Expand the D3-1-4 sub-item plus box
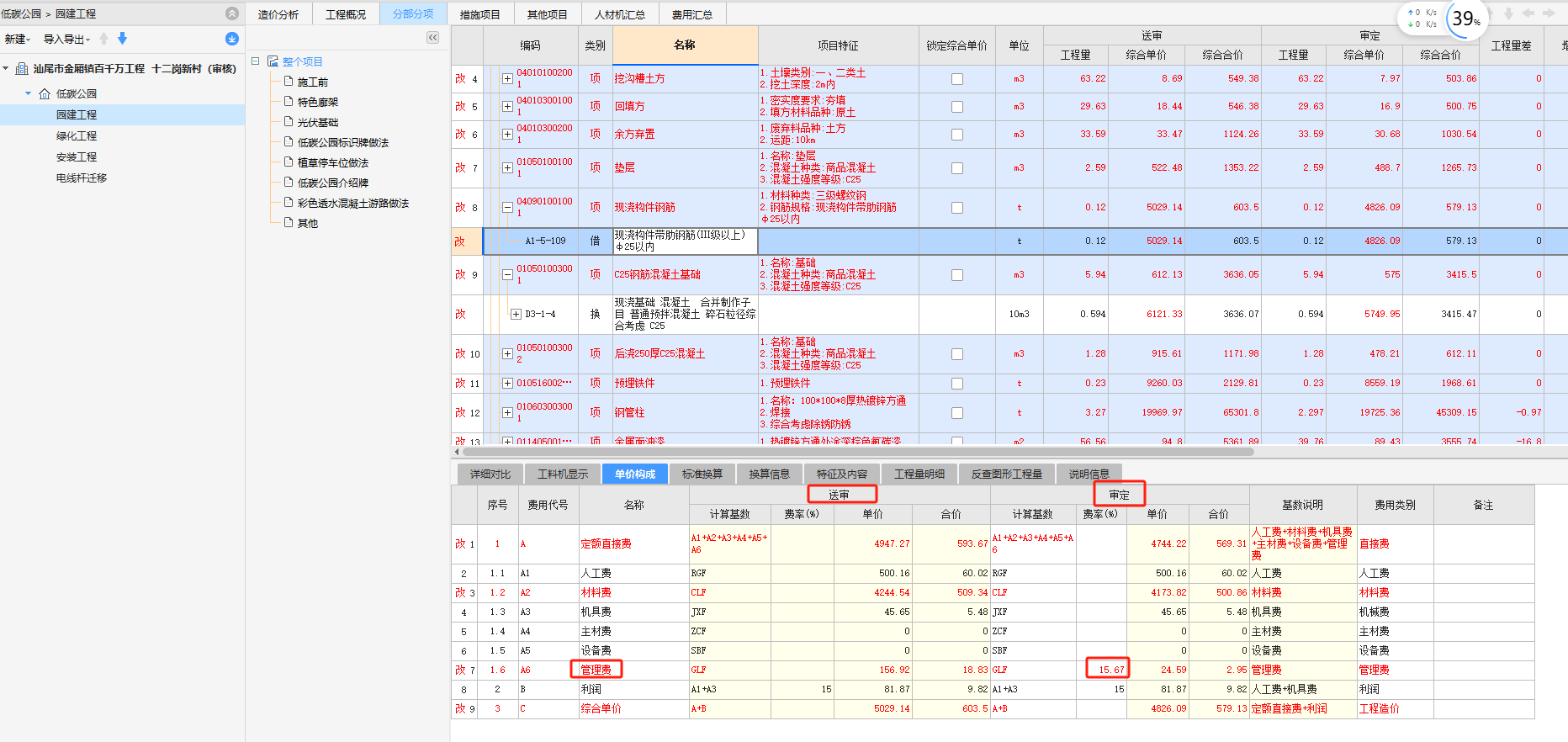 coord(516,314)
